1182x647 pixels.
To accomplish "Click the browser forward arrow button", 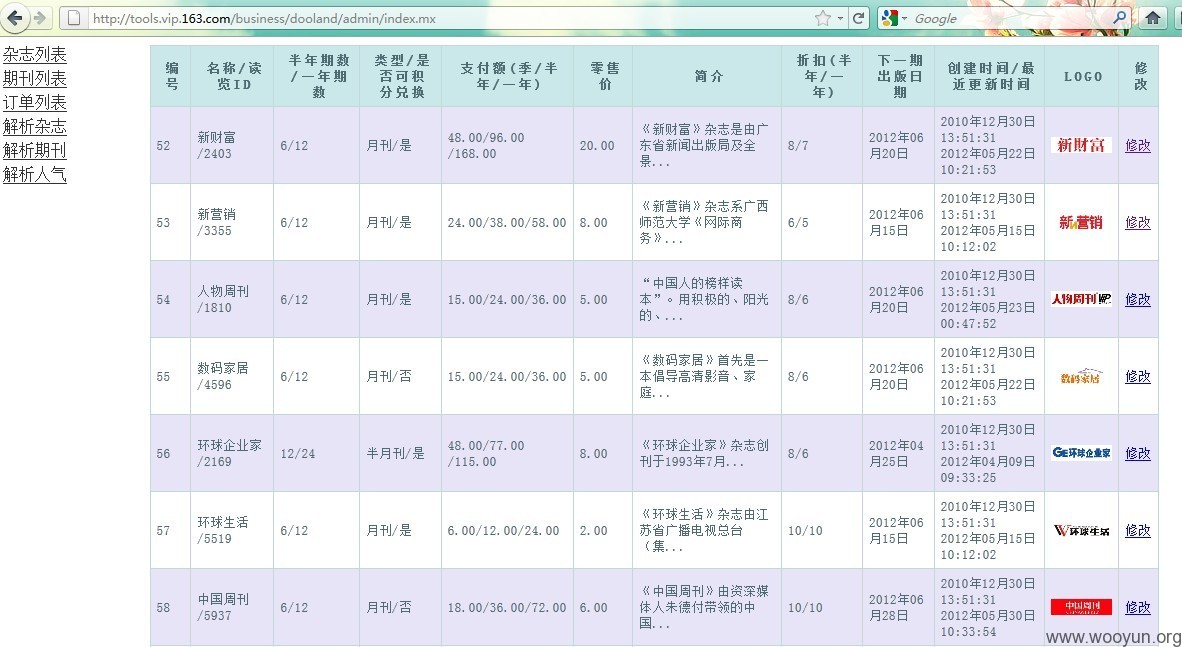I will (x=41, y=17).
